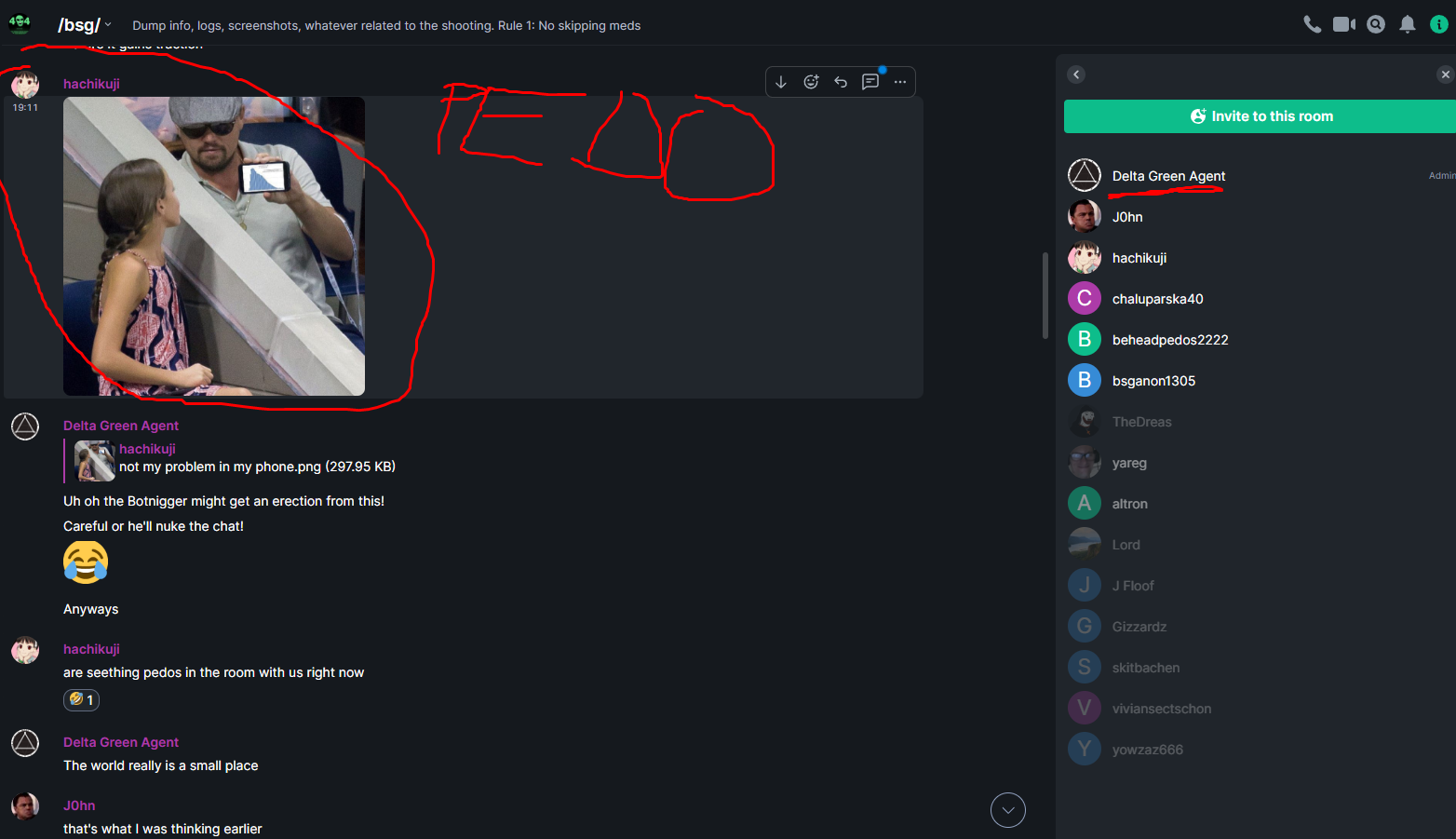Jump to latest messages with down-arrow button
Screen dimensions: 1456x839
tap(1008, 810)
